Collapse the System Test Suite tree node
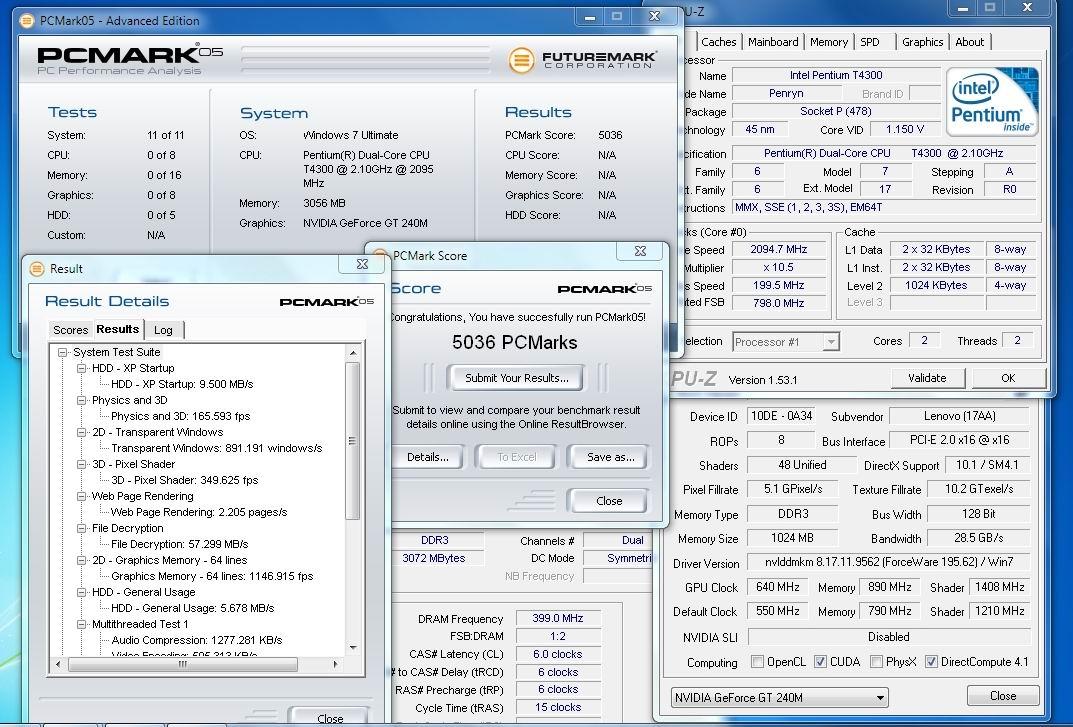The height and width of the screenshot is (727, 1073). pos(62,353)
